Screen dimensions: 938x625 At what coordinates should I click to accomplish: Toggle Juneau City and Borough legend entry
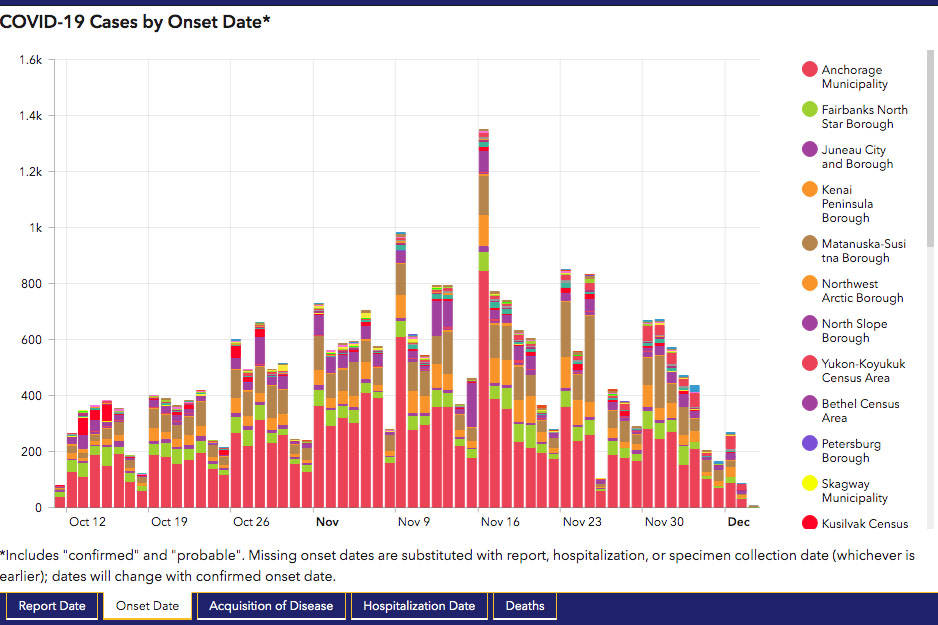coord(810,150)
